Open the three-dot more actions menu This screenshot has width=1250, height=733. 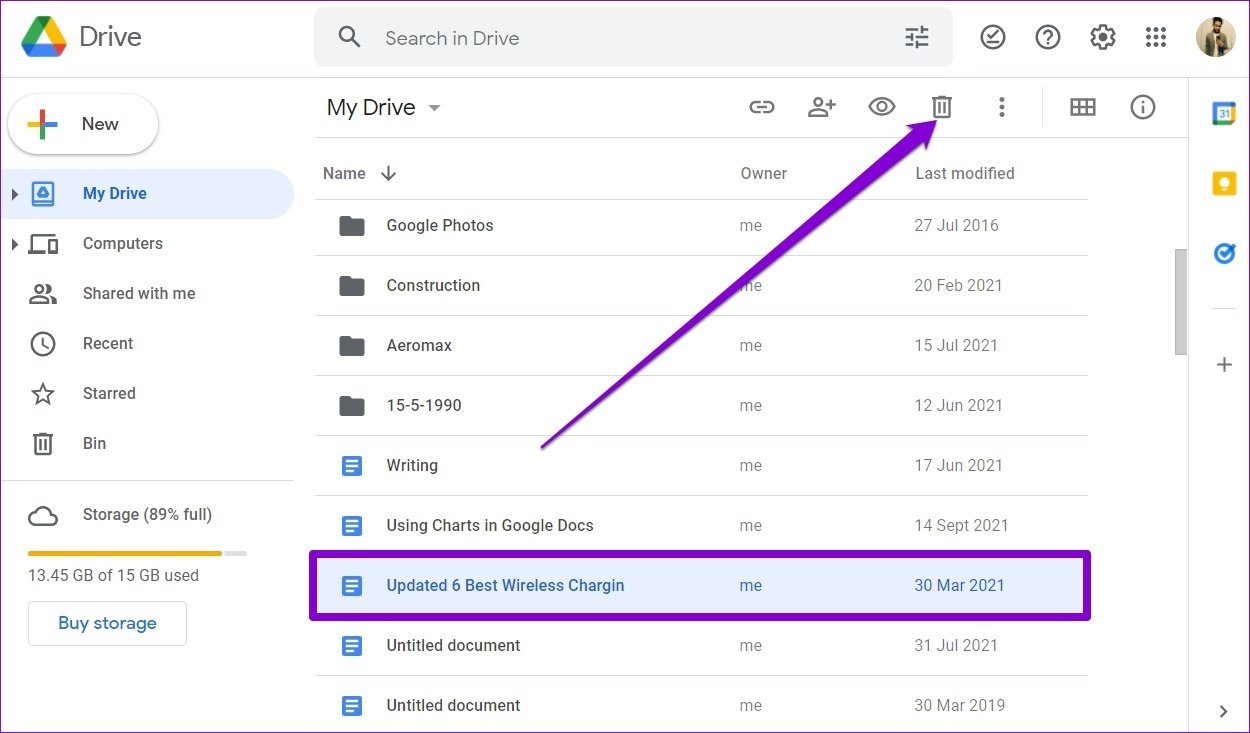(x=1002, y=107)
